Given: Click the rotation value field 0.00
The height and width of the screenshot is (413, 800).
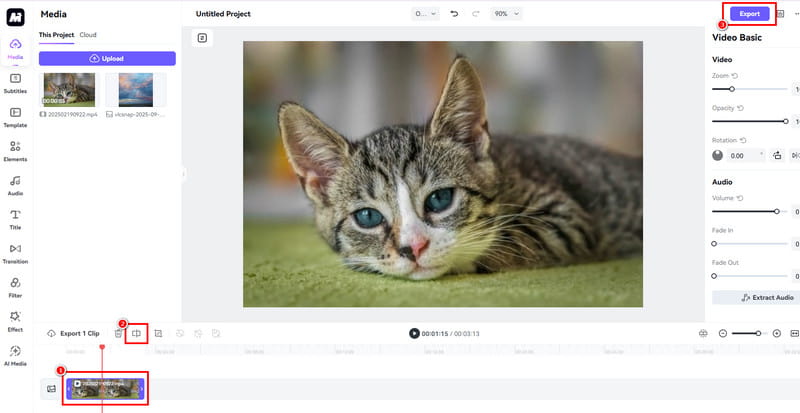Looking at the screenshot, I should pyautogui.click(x=746, y=156).
